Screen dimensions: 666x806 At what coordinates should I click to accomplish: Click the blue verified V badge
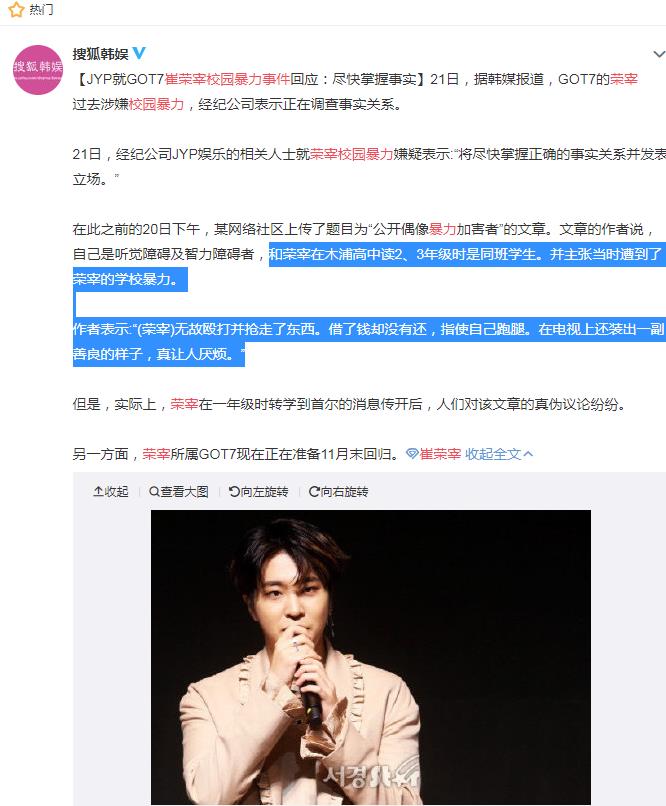tap(139, 53)
